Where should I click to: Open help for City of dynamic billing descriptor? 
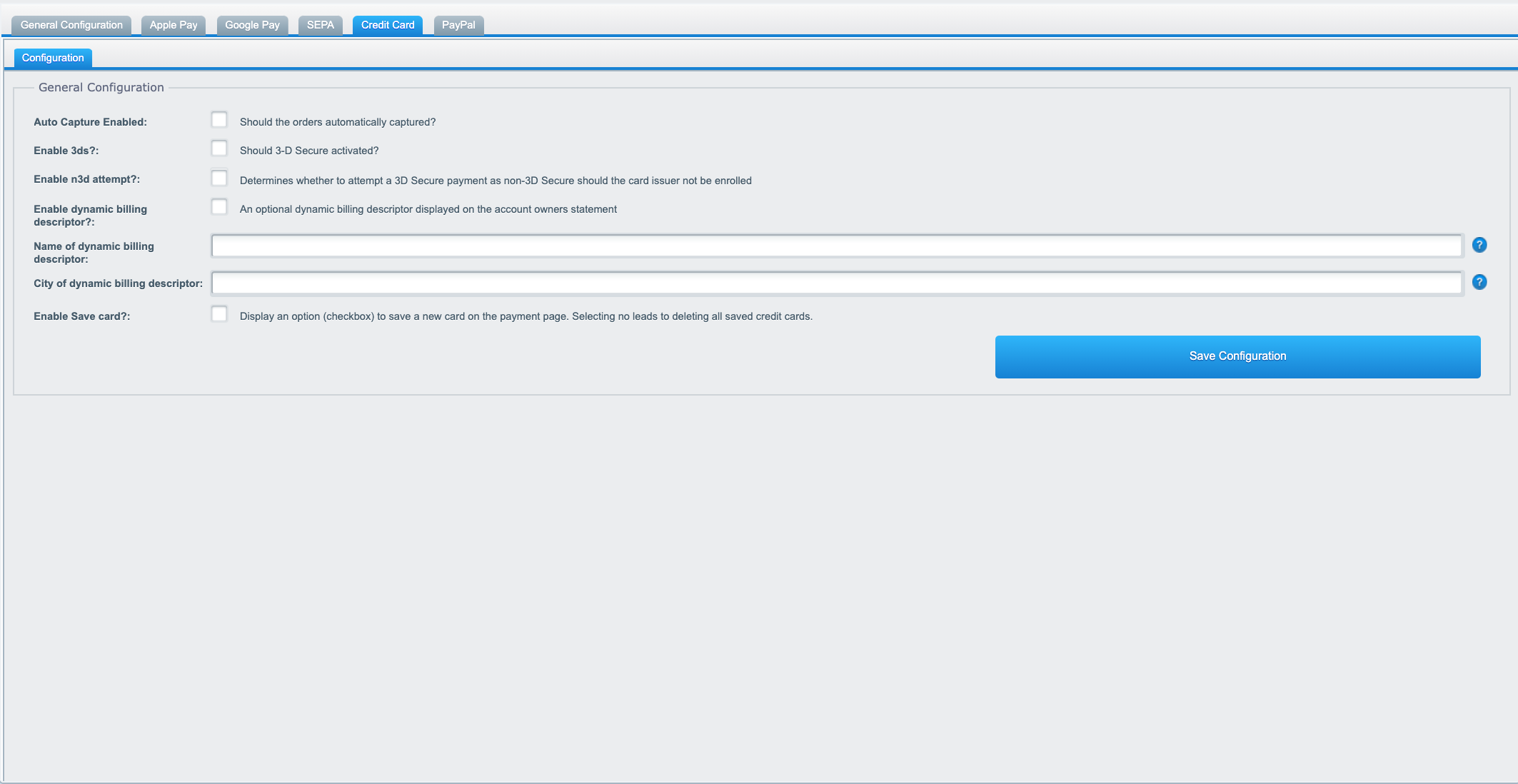click(x=1479, y=282)
